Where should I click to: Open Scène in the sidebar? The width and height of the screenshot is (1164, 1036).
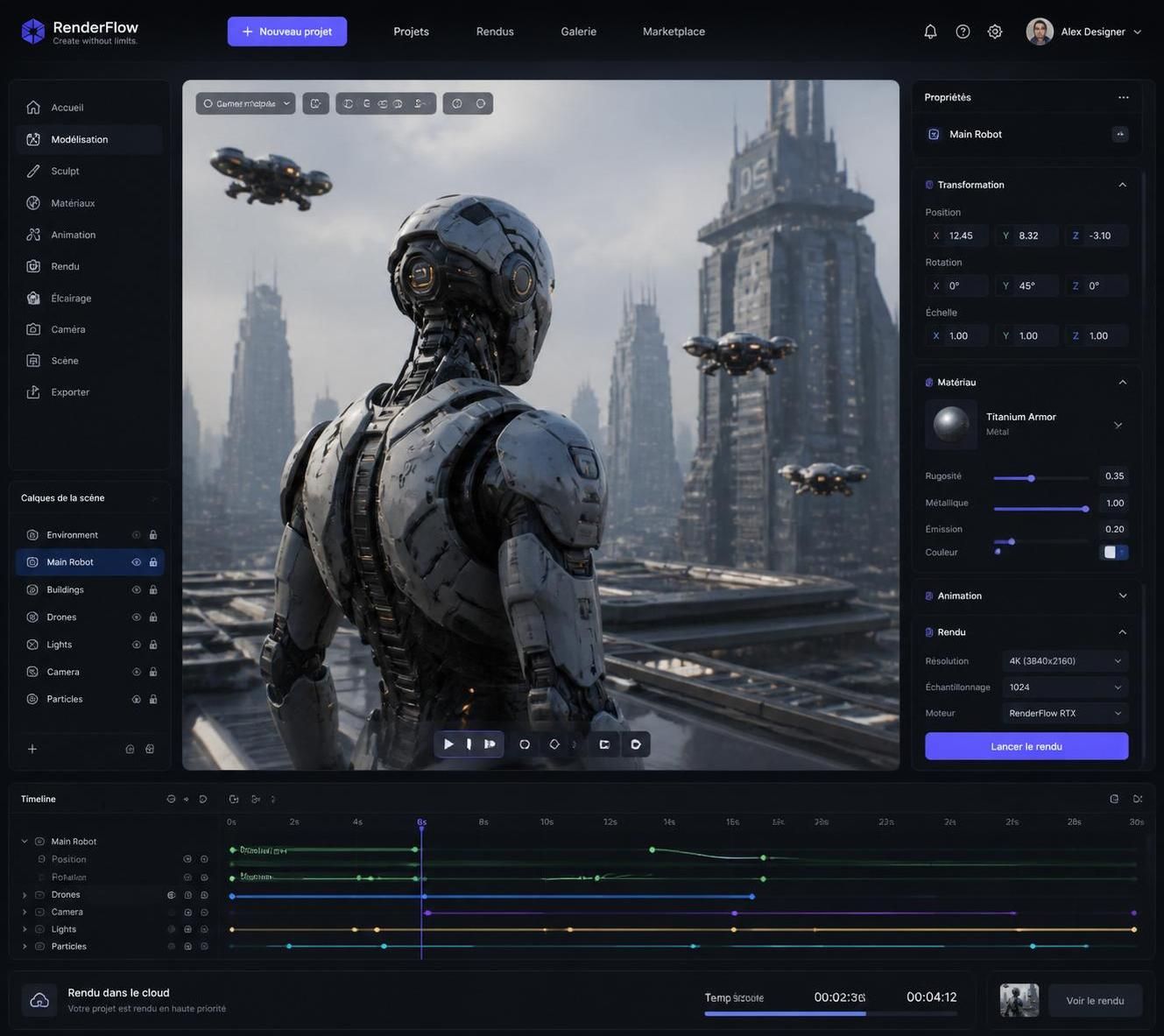(88, 361)
